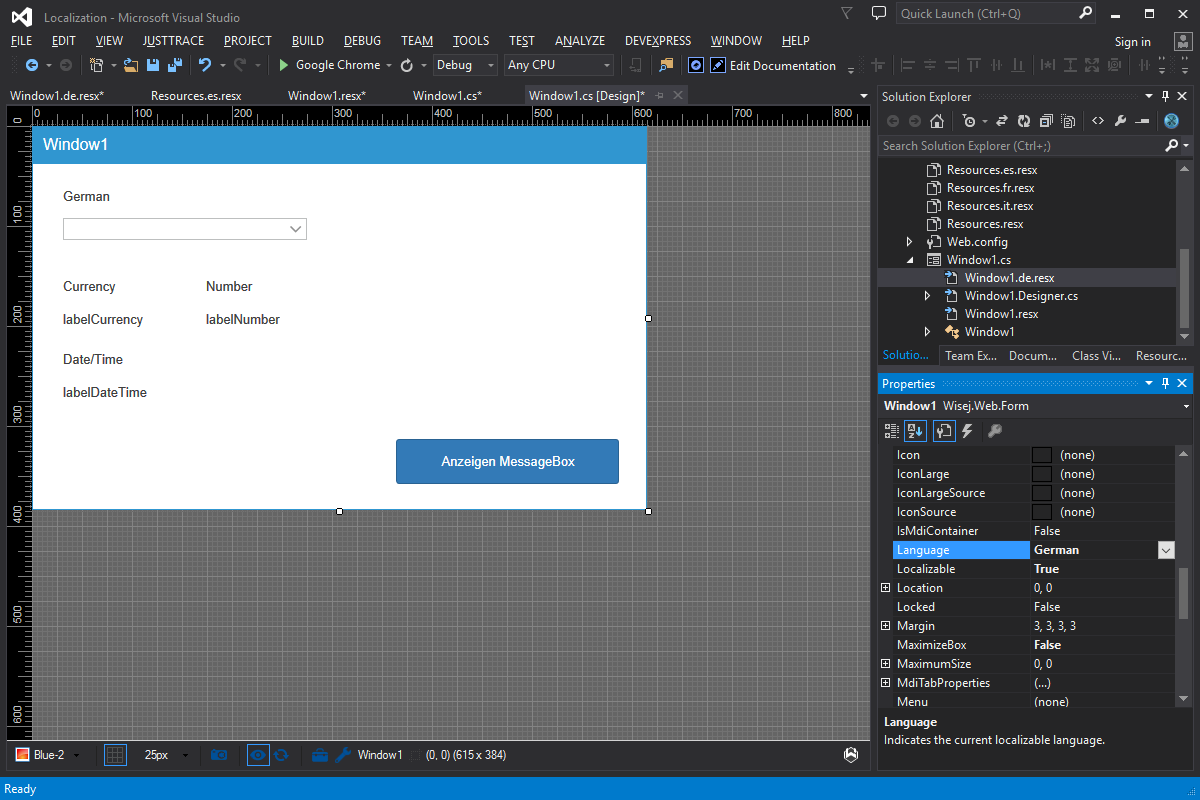Save the current file with single-disk icon

tap(153, 65)
